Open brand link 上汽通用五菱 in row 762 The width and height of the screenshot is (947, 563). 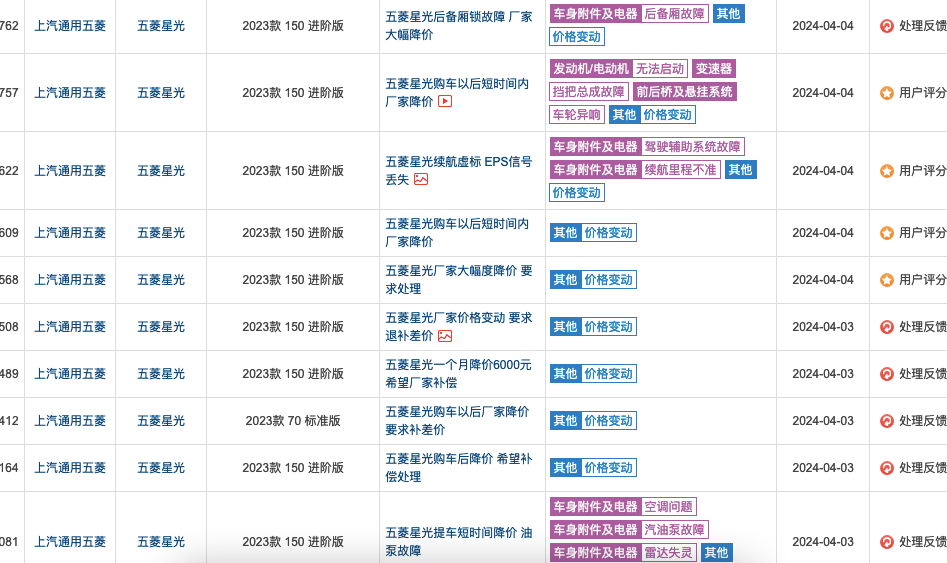click(70, 26)
